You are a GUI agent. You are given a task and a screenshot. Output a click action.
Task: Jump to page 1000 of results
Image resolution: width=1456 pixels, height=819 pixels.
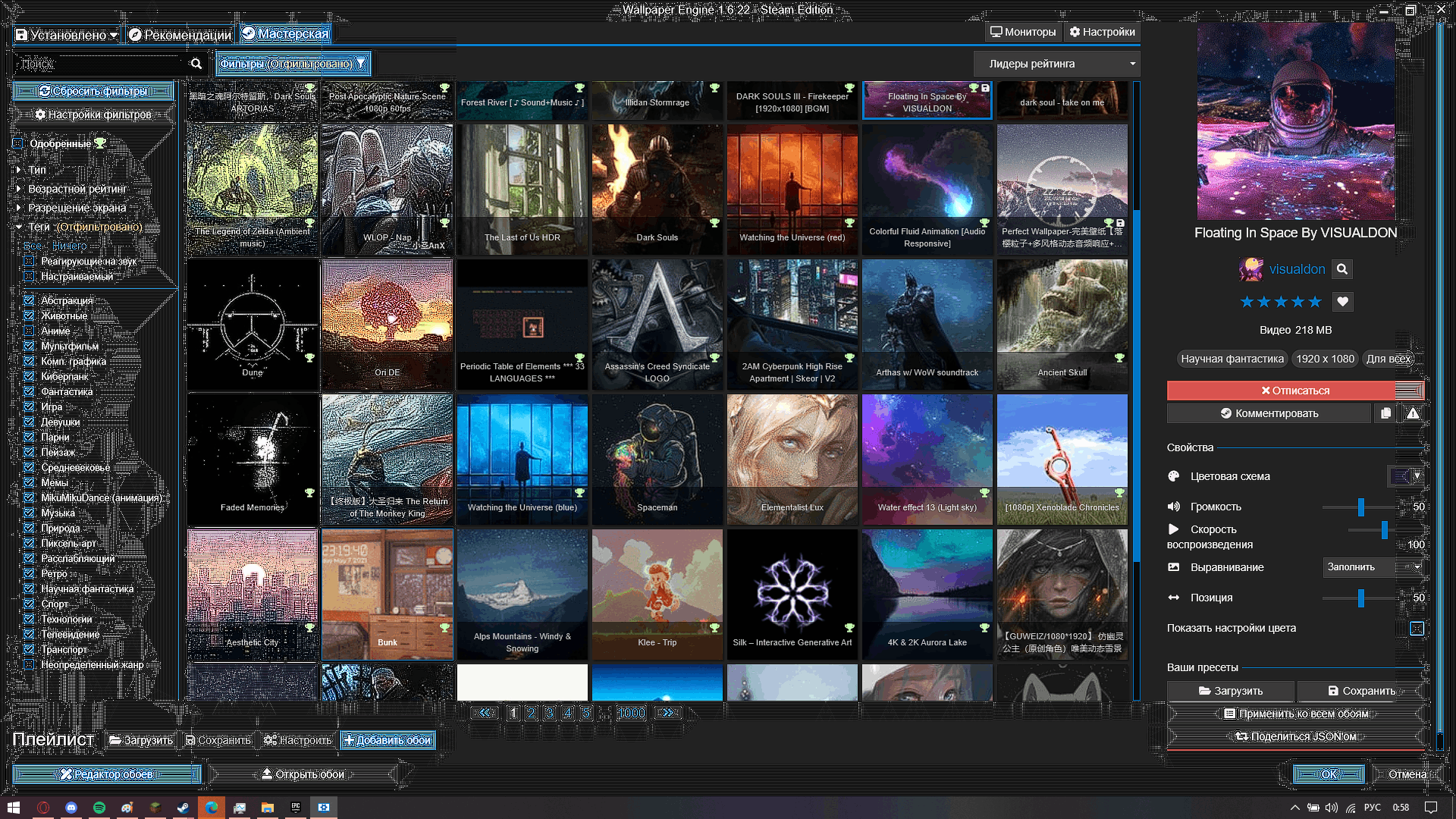click(632, 713)
